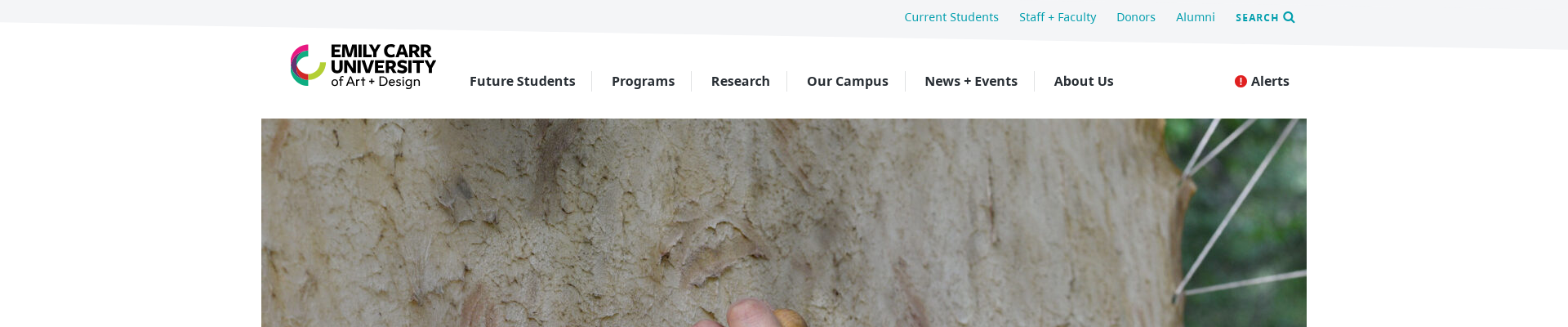1568x327 pixels.
Task: View Alerts text link
Action: [1270, 81]
